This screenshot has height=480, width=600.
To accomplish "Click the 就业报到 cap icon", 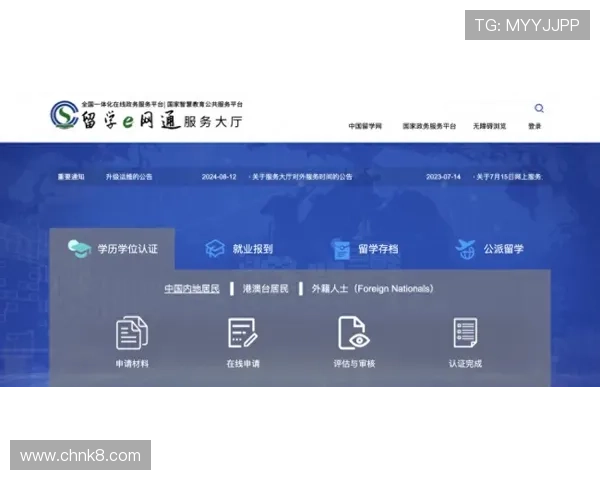I will (215, 249).
